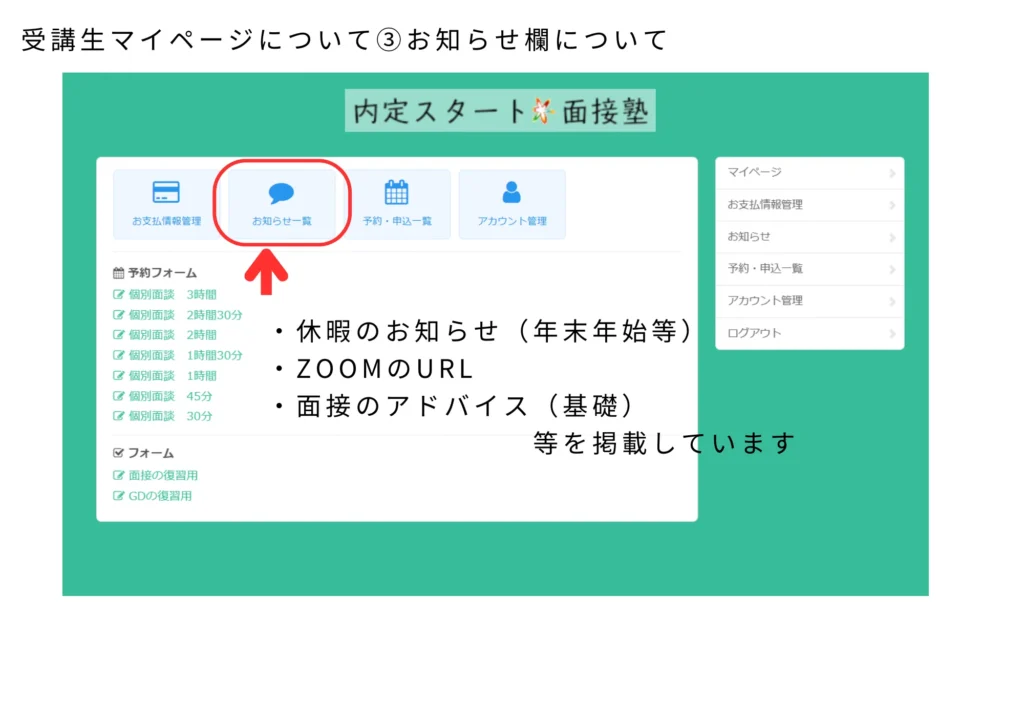Click the edit icon beside 個別面談 45分
Image resolution: width=1024 pixels, height=724 pixels.
(119, 396)
